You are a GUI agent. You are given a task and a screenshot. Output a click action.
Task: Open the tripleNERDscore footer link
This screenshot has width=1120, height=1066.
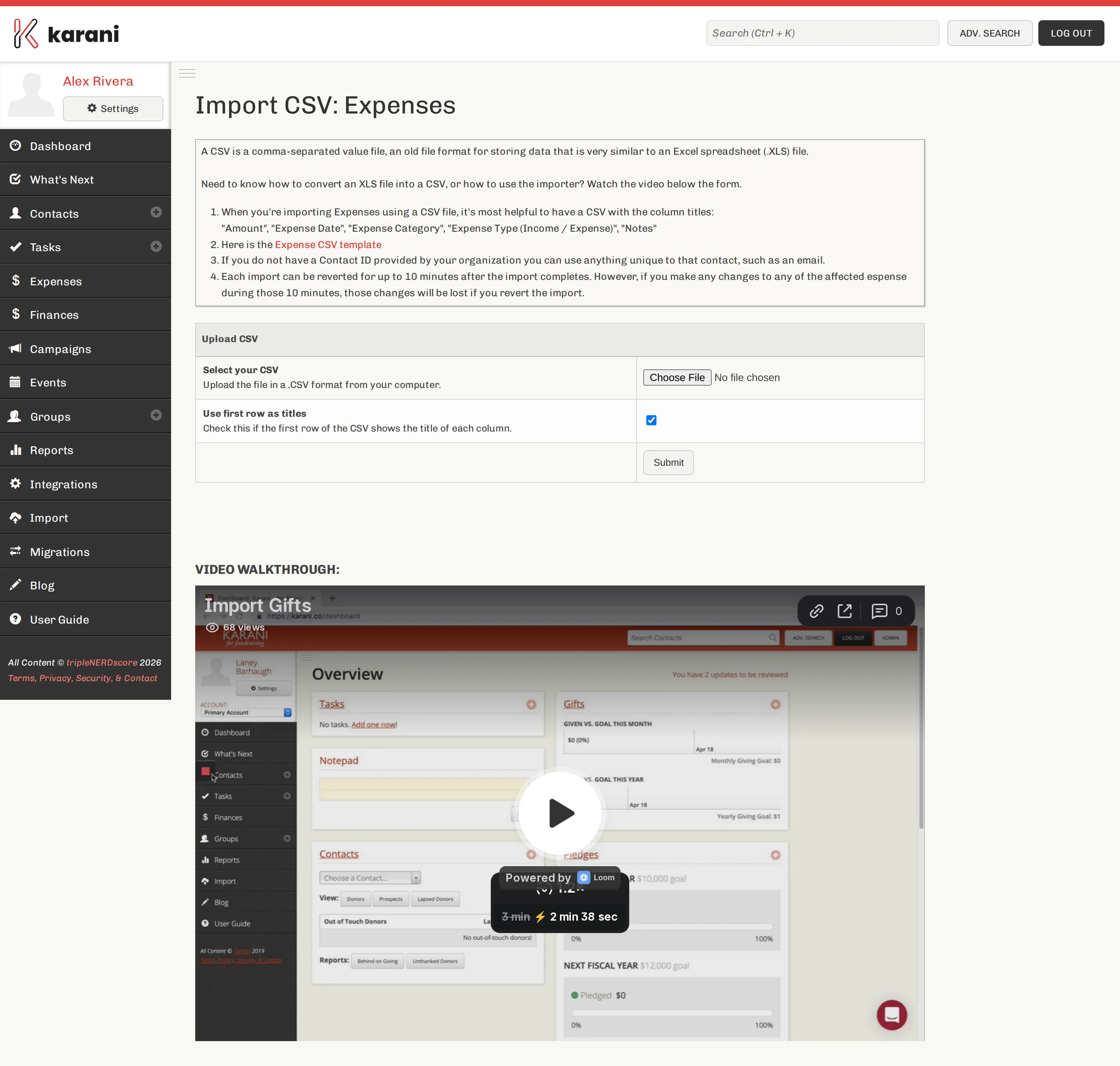click(102, 662)
